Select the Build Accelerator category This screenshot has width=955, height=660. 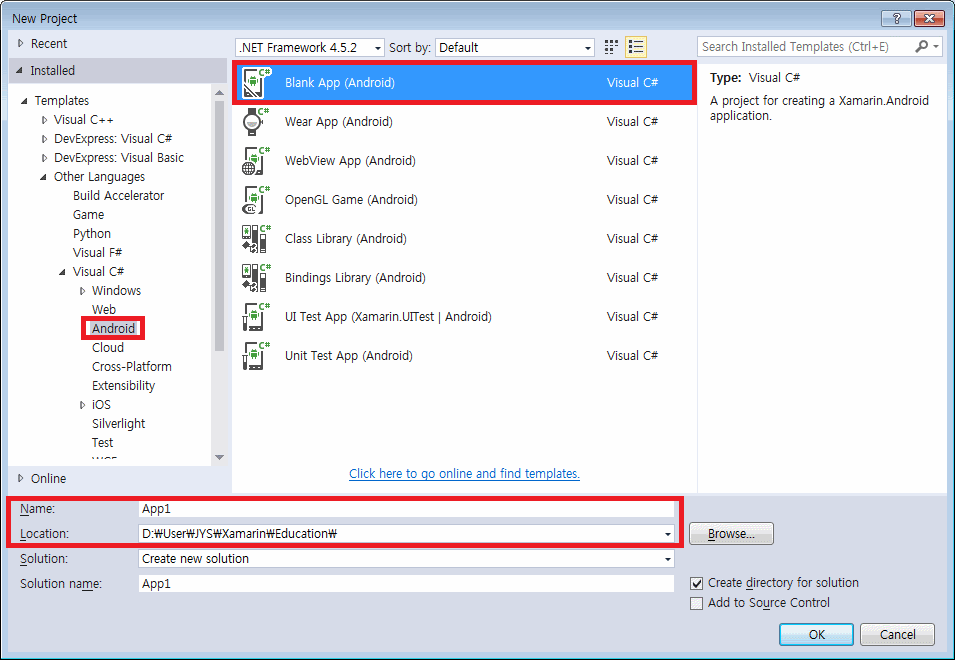click(119, 195)
